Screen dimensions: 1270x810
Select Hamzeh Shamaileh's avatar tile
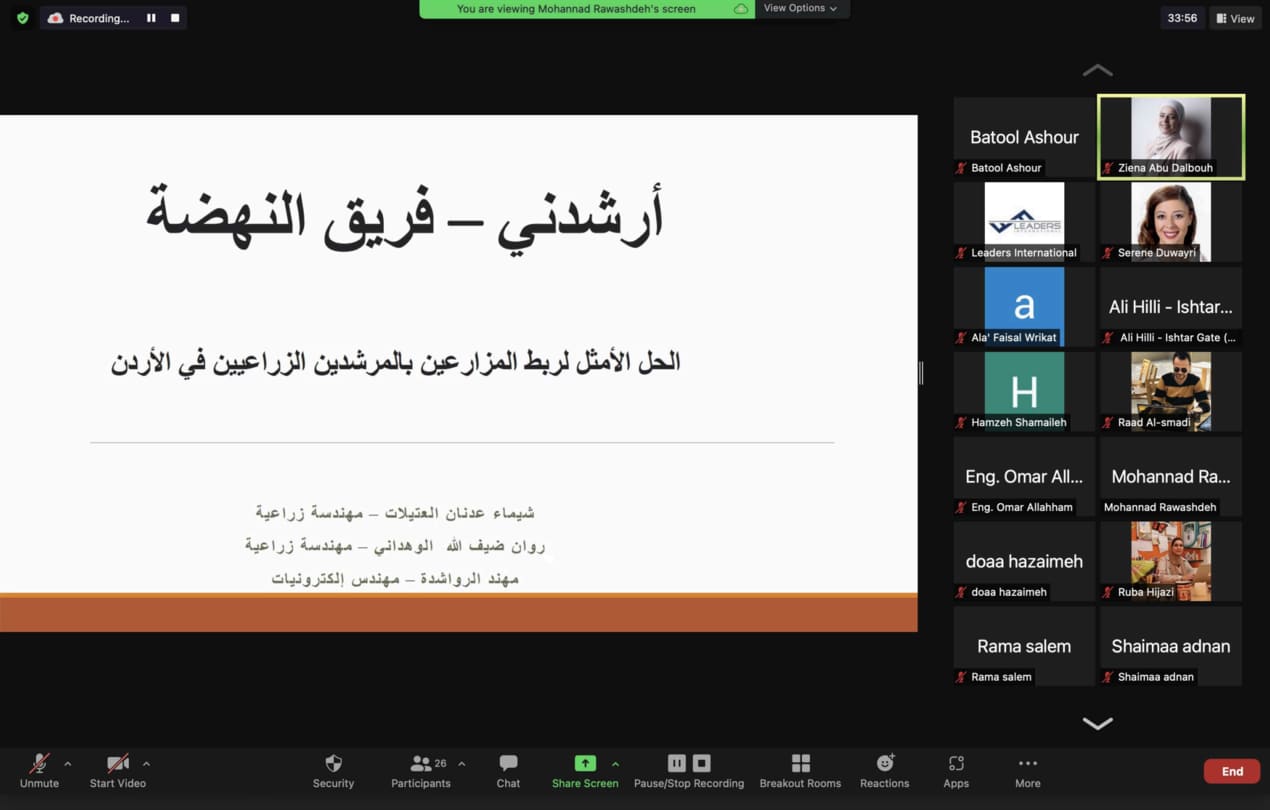(1024, 392)
